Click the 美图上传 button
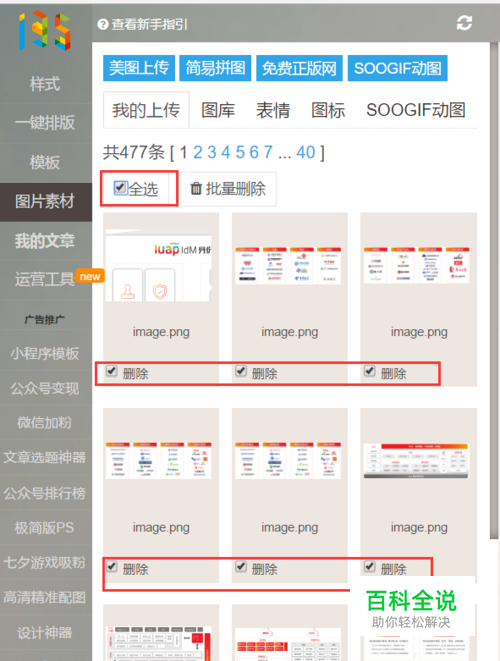This screenshot has width=500, height=661. [x=139, y=68]
